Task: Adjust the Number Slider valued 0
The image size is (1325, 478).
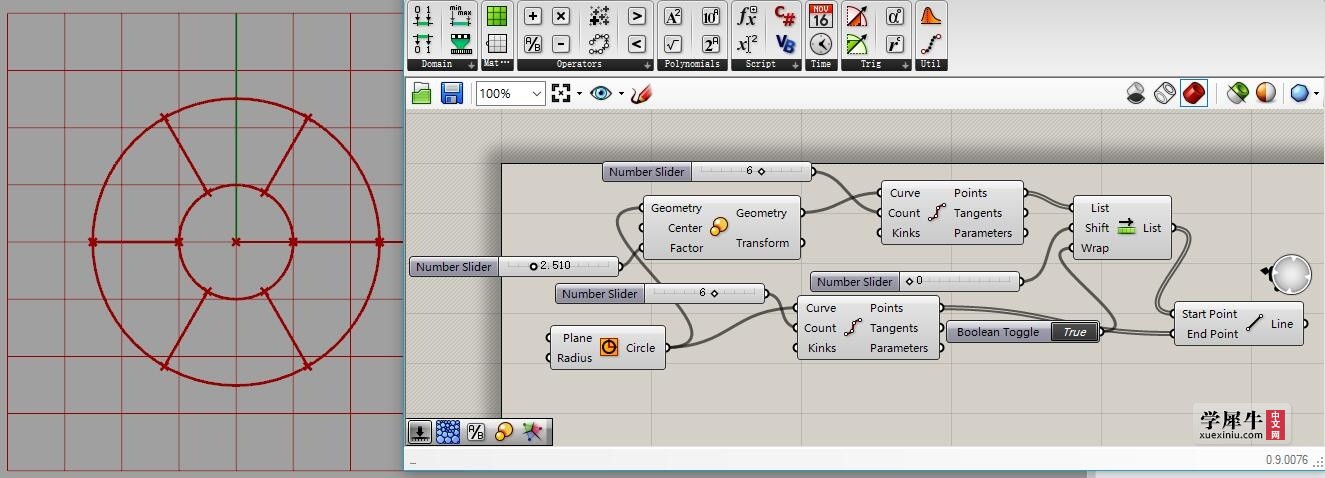Action: tap(915, 282)
